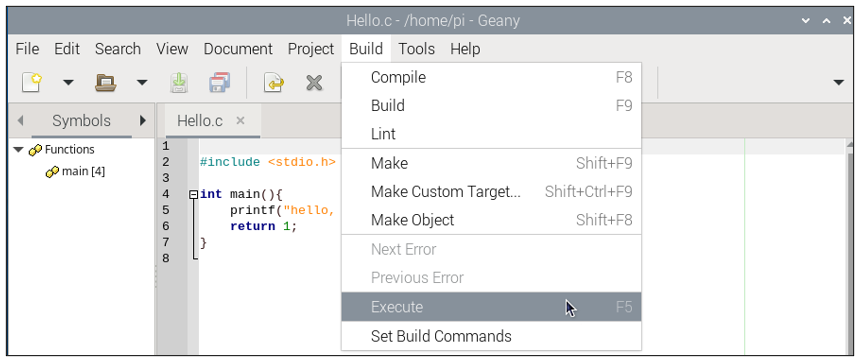Click the Reload file toolbar icon

[x=274, y=83]
